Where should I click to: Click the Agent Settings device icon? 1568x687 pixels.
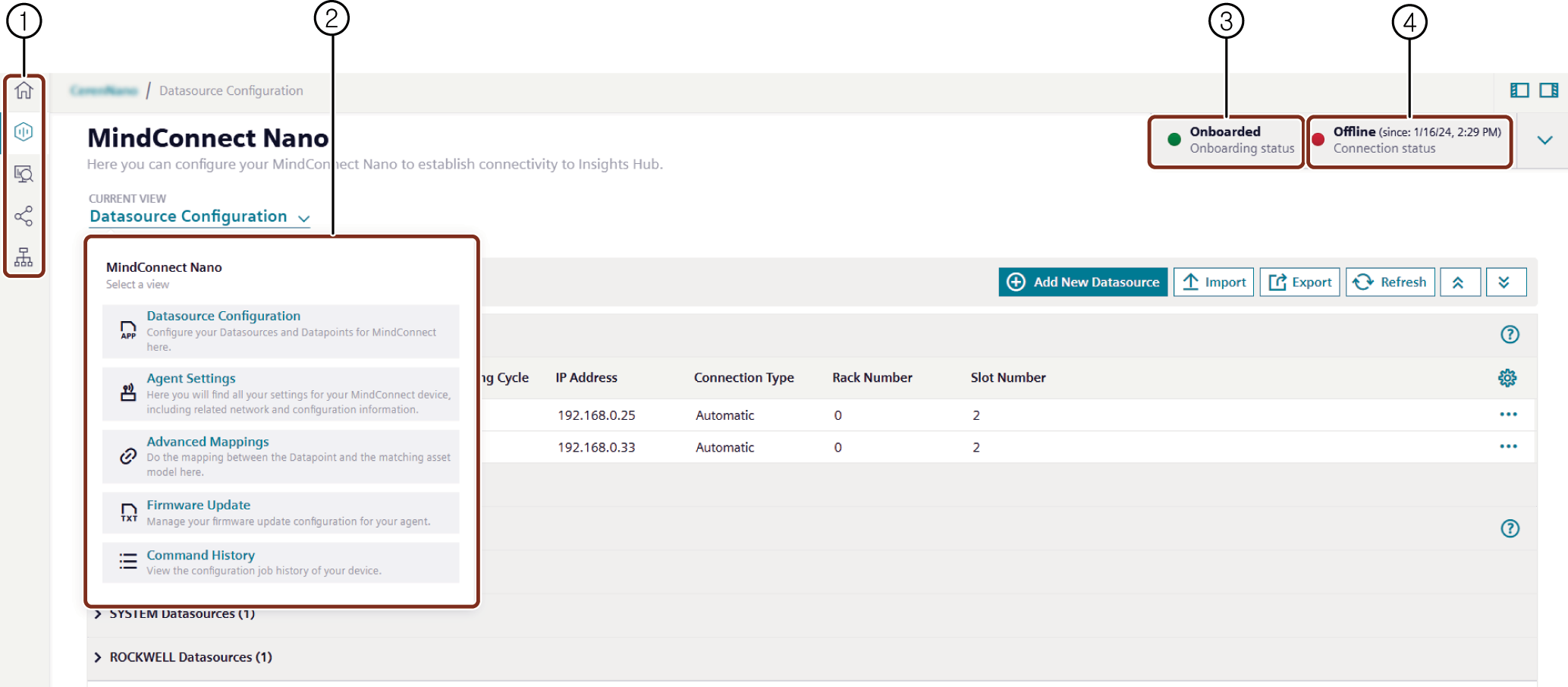128,392
